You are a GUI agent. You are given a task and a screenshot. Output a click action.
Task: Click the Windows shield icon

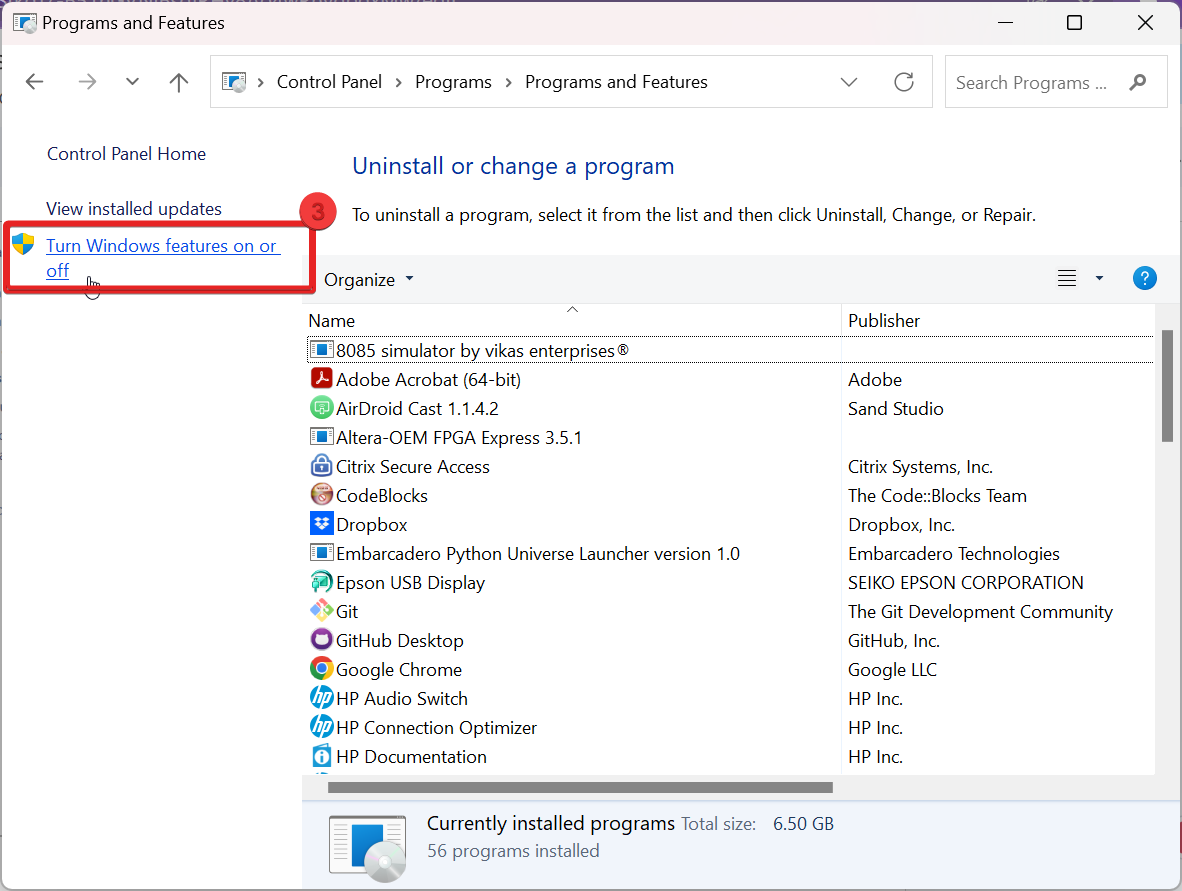tap(23, 243)
